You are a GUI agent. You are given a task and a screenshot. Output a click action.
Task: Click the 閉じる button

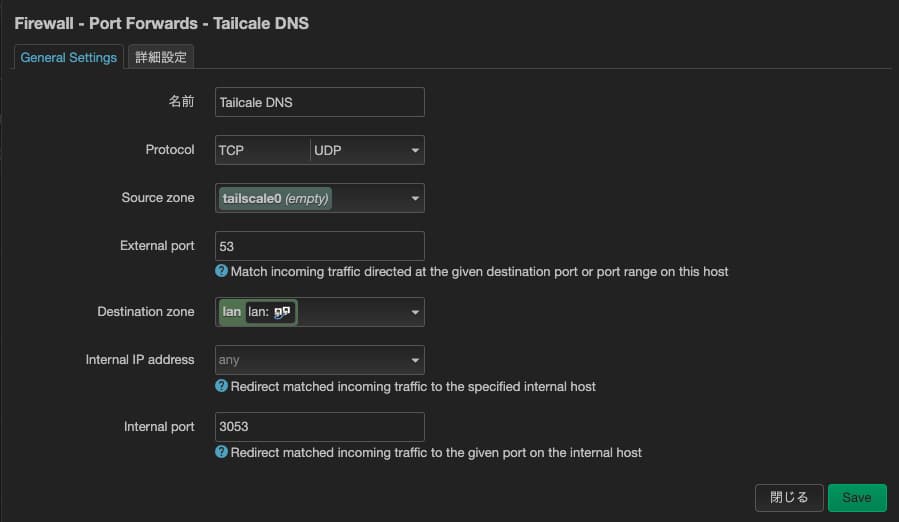pyautogui.click(x=789, y=497)
